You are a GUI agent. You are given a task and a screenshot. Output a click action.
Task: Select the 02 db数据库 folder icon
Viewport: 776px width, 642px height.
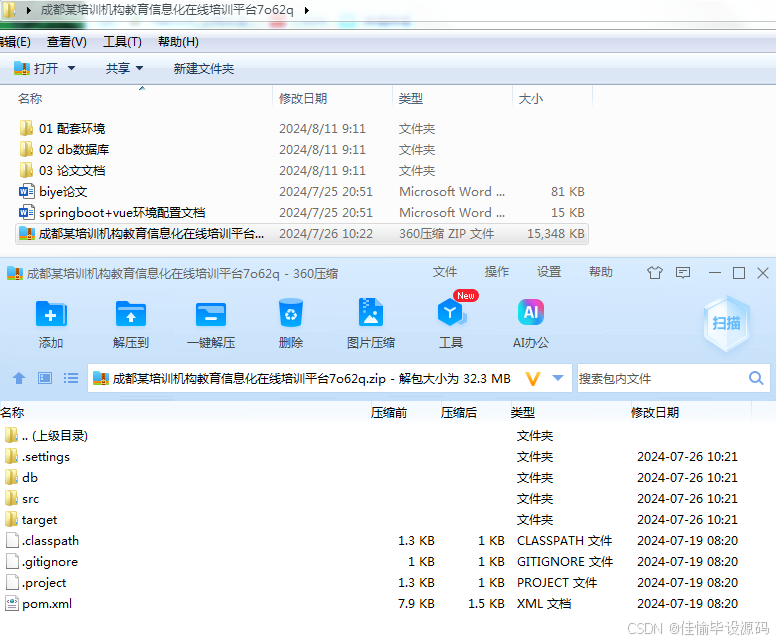tap(26, 149)
